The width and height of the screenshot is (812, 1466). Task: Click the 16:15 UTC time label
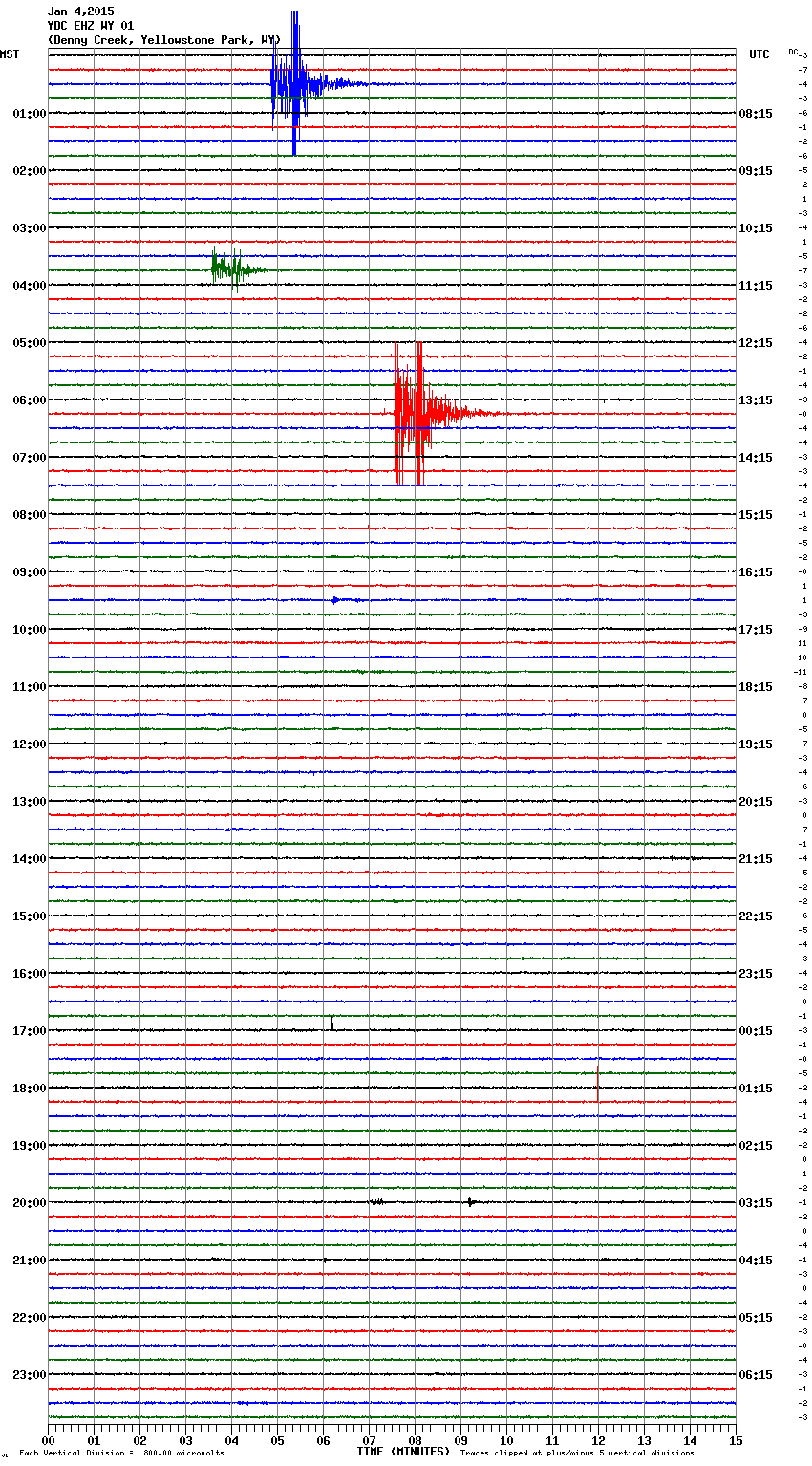point(756,572)
